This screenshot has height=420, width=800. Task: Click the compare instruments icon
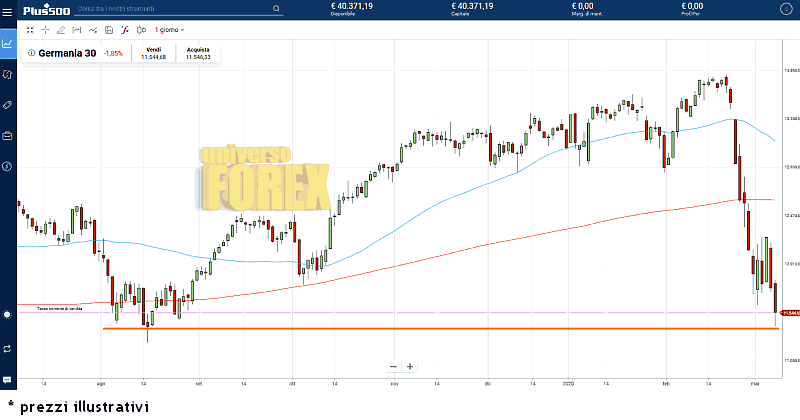coord(139,30)
